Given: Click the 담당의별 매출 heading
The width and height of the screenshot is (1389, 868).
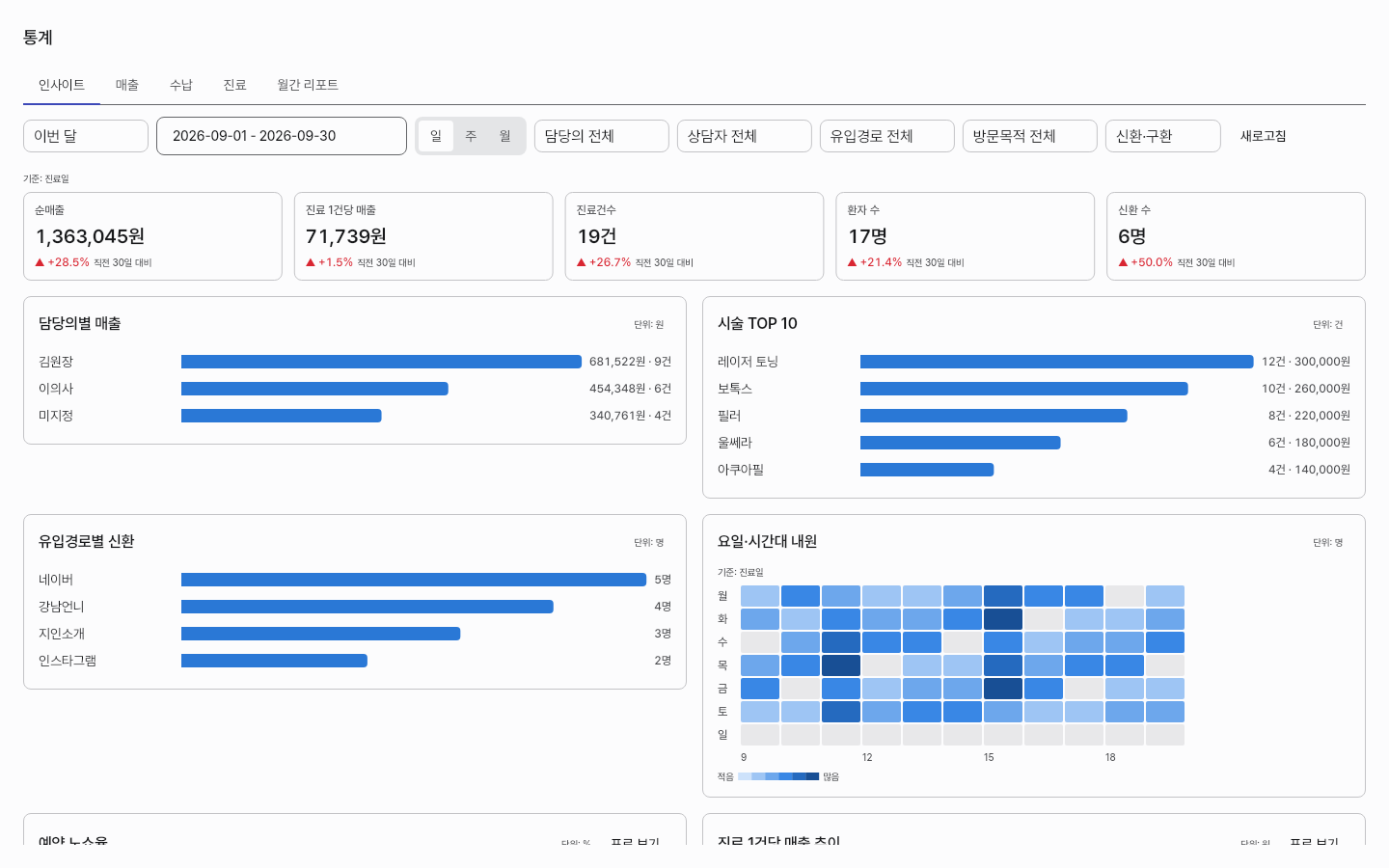Looking at the screenshot, I should pos(79,324).
